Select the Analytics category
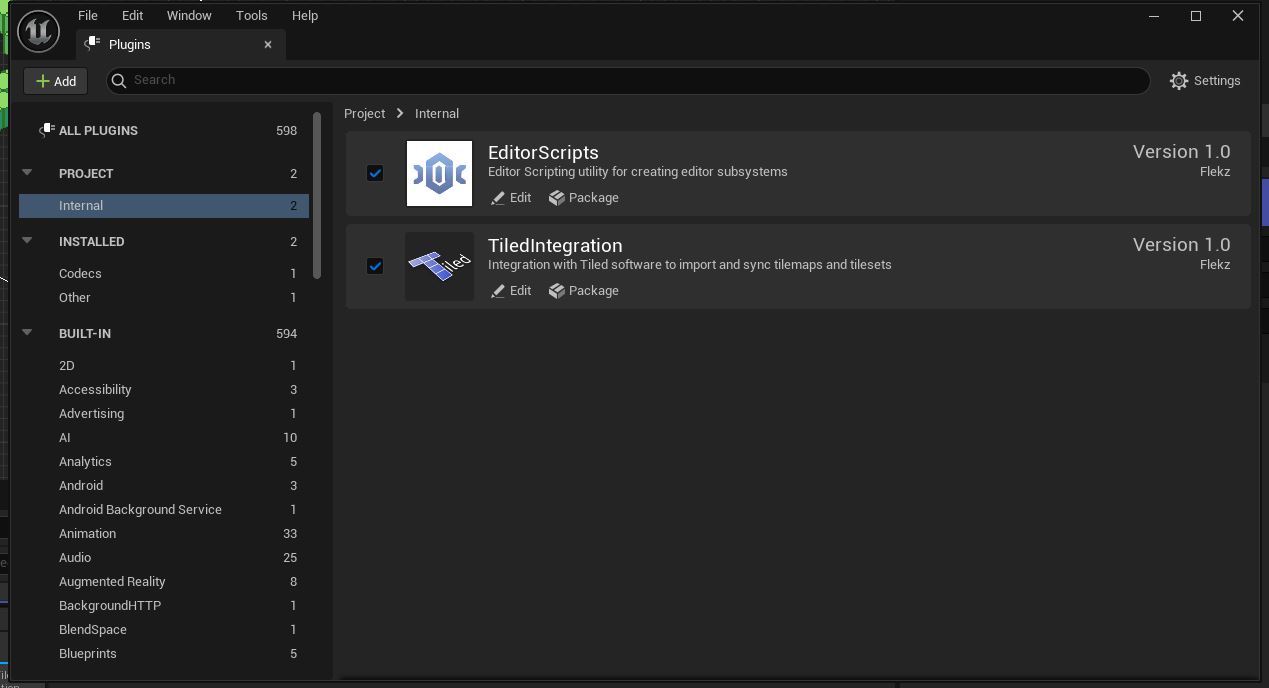Screen dimensions: 1269x688 coord(164,461)
